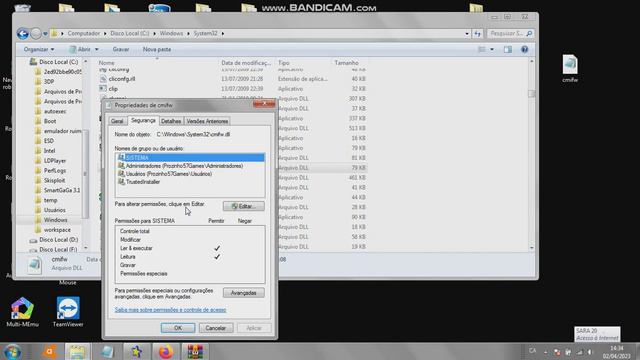Click the Explorer forward arrow button

coord(36,33)
